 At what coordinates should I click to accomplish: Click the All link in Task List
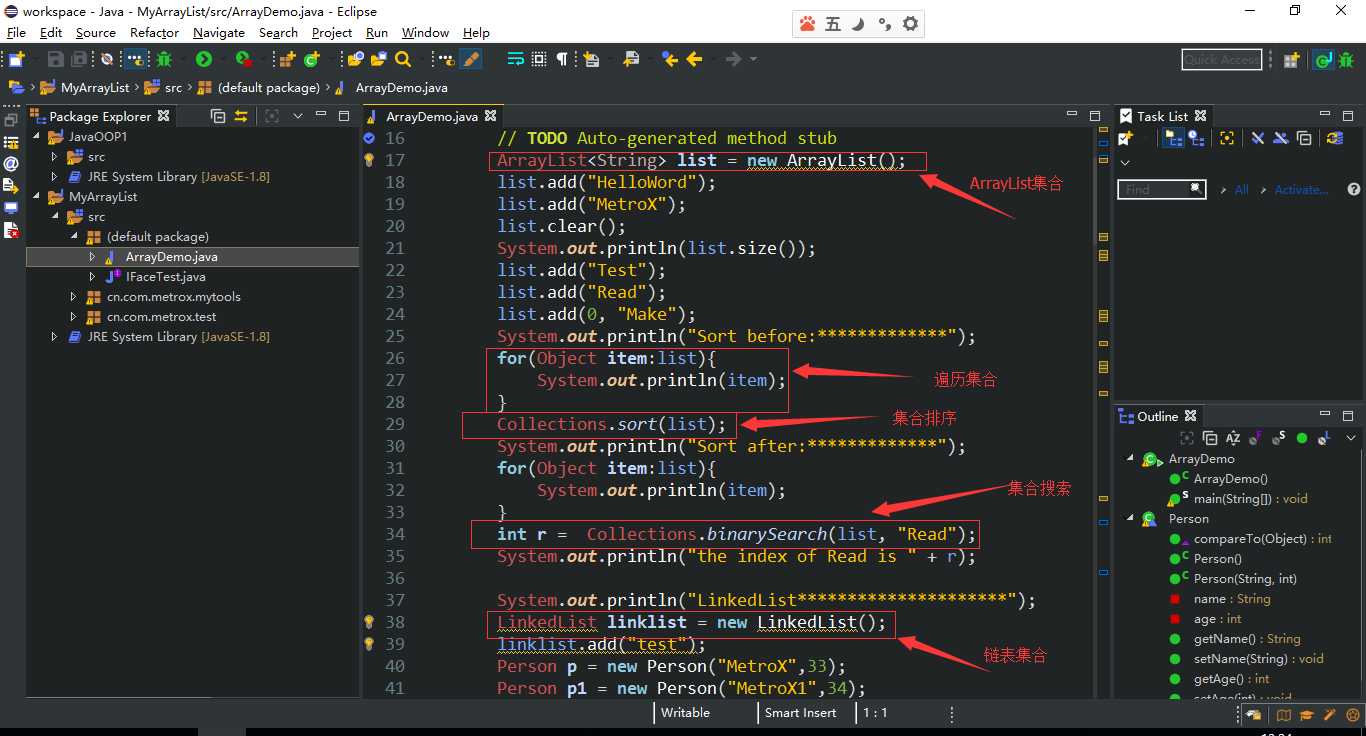(1241, 189)
